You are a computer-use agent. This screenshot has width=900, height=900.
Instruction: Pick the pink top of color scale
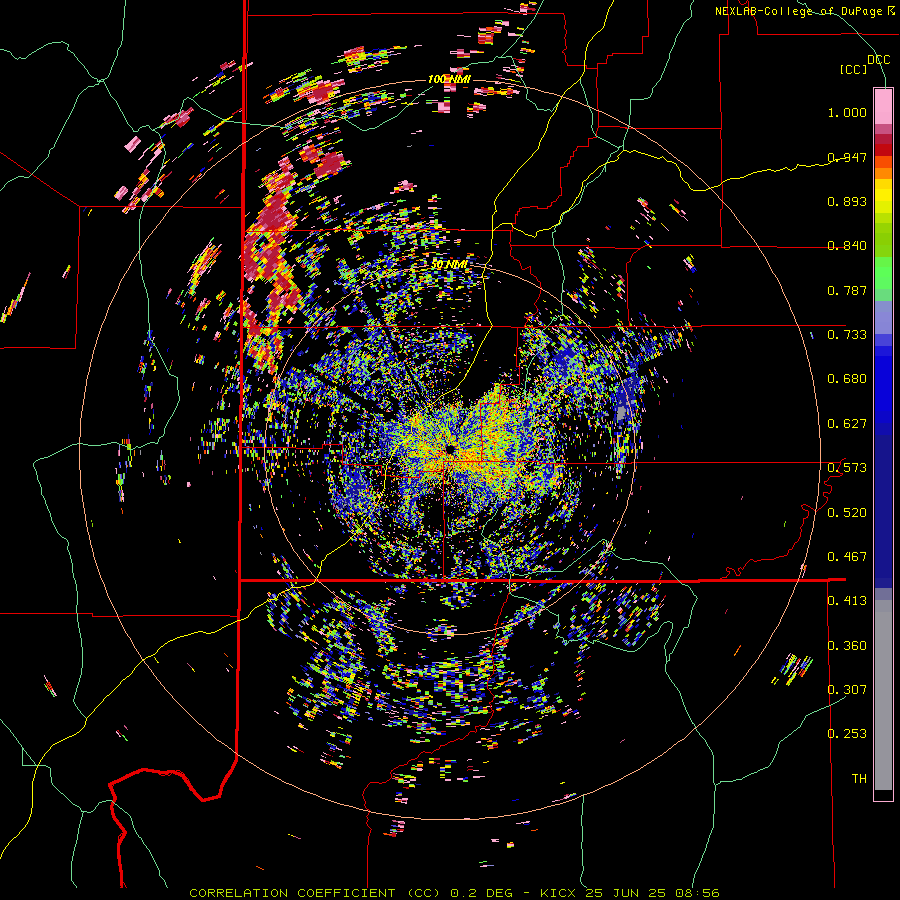click(883, 106)
